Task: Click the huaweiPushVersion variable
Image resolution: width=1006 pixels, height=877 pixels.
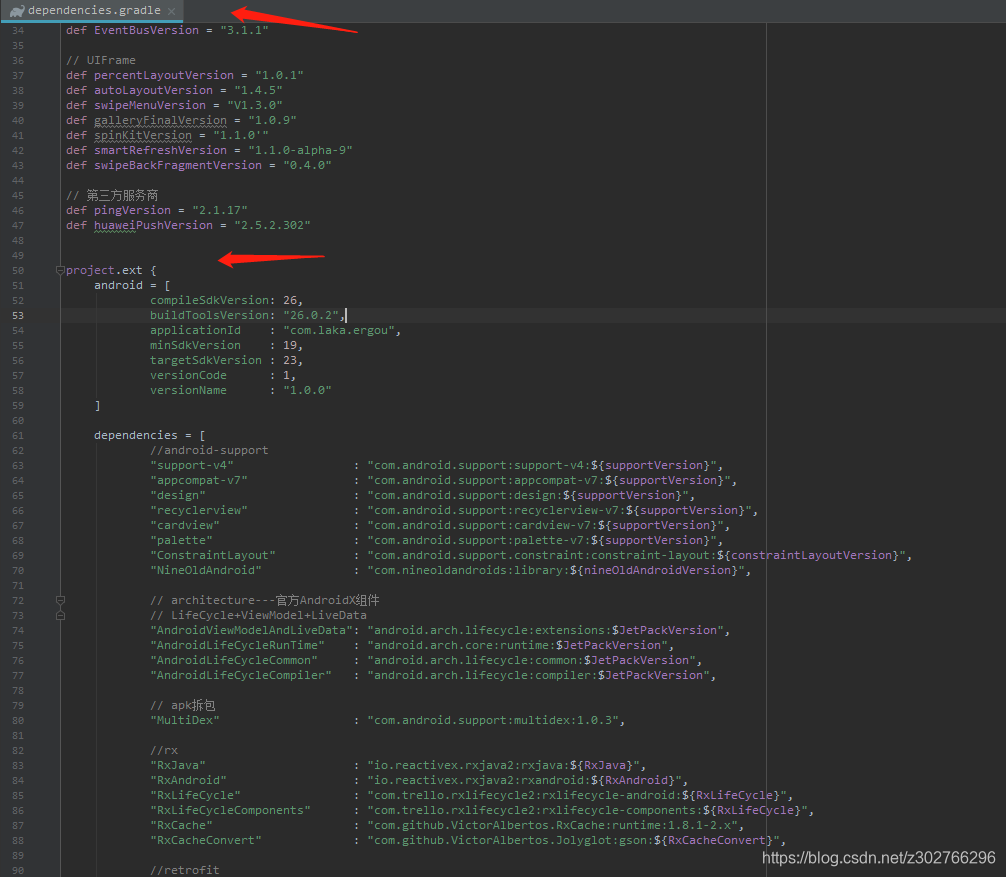Action: (x=153, y=225)
